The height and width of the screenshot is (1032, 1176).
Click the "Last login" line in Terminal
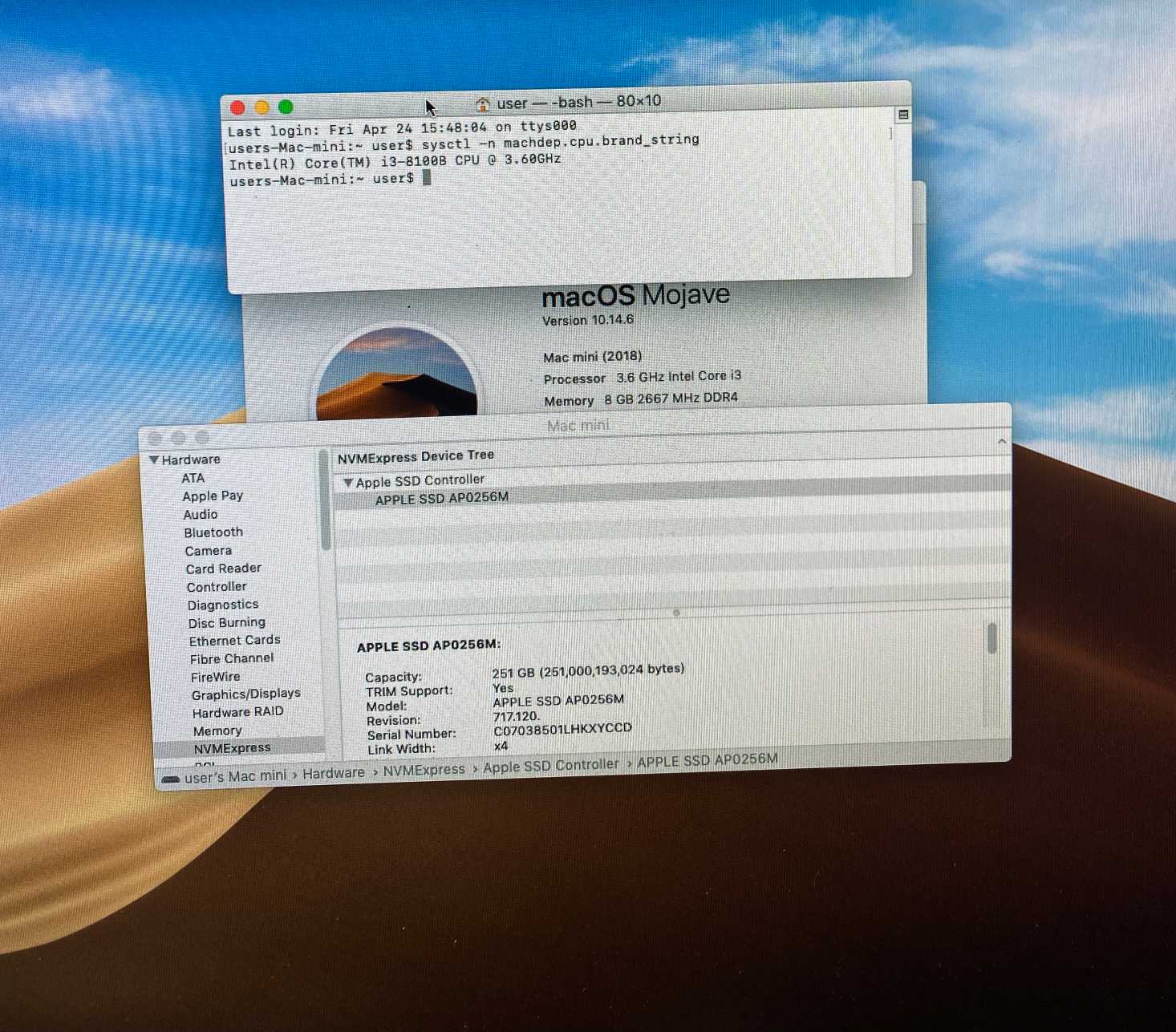402,128
